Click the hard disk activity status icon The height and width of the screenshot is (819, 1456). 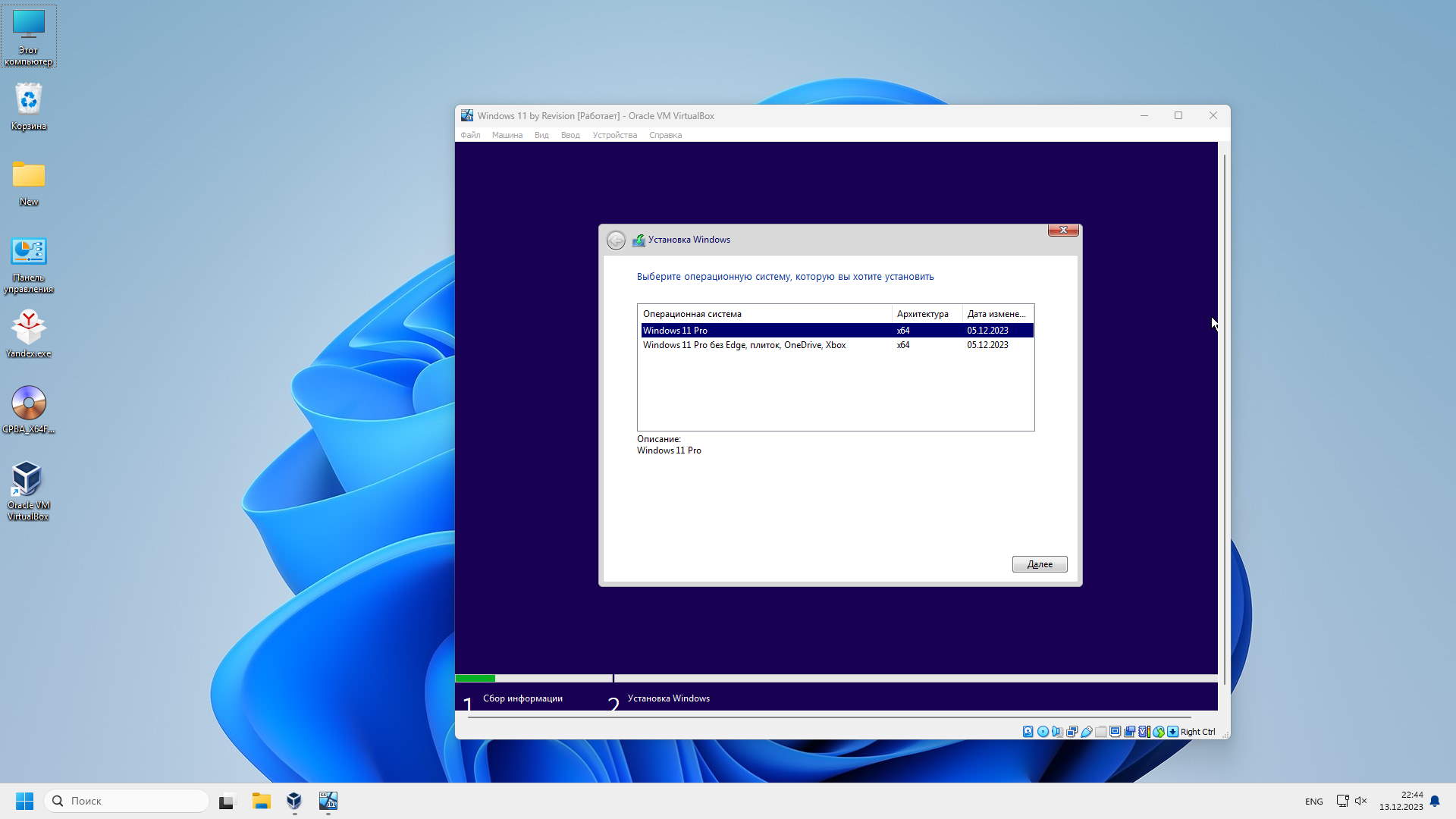click(1028, 732)
